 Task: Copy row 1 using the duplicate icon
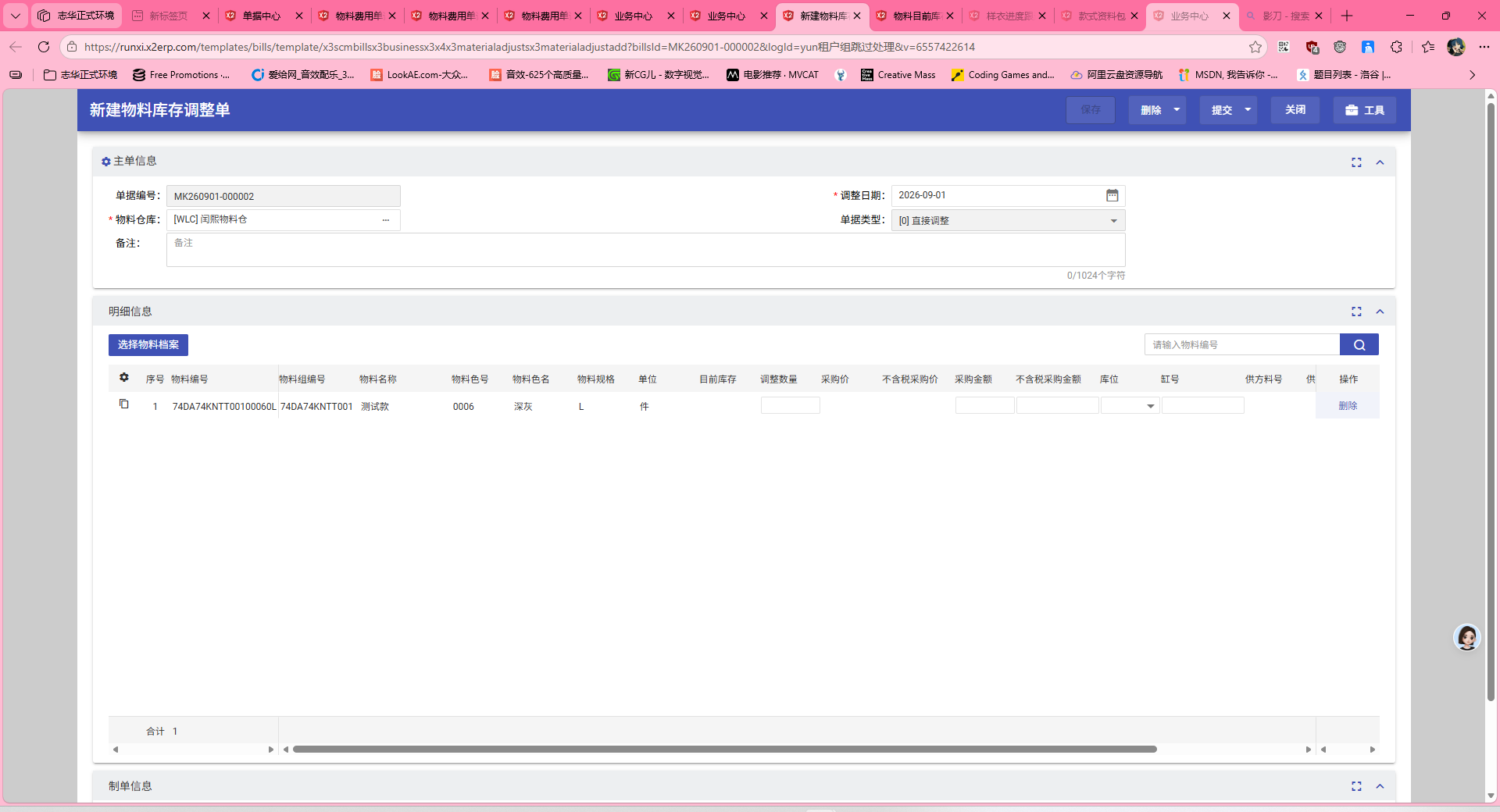point(123,404)
